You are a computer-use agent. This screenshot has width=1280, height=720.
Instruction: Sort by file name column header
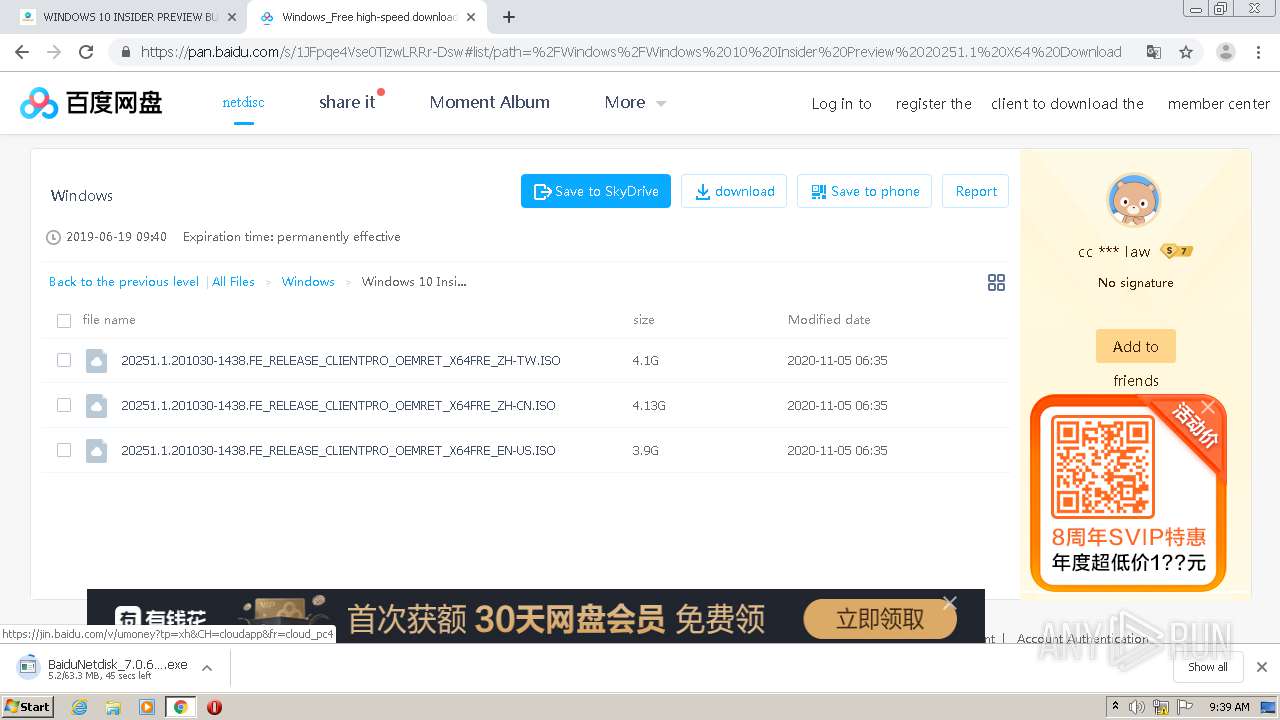[x=109, y=320]
